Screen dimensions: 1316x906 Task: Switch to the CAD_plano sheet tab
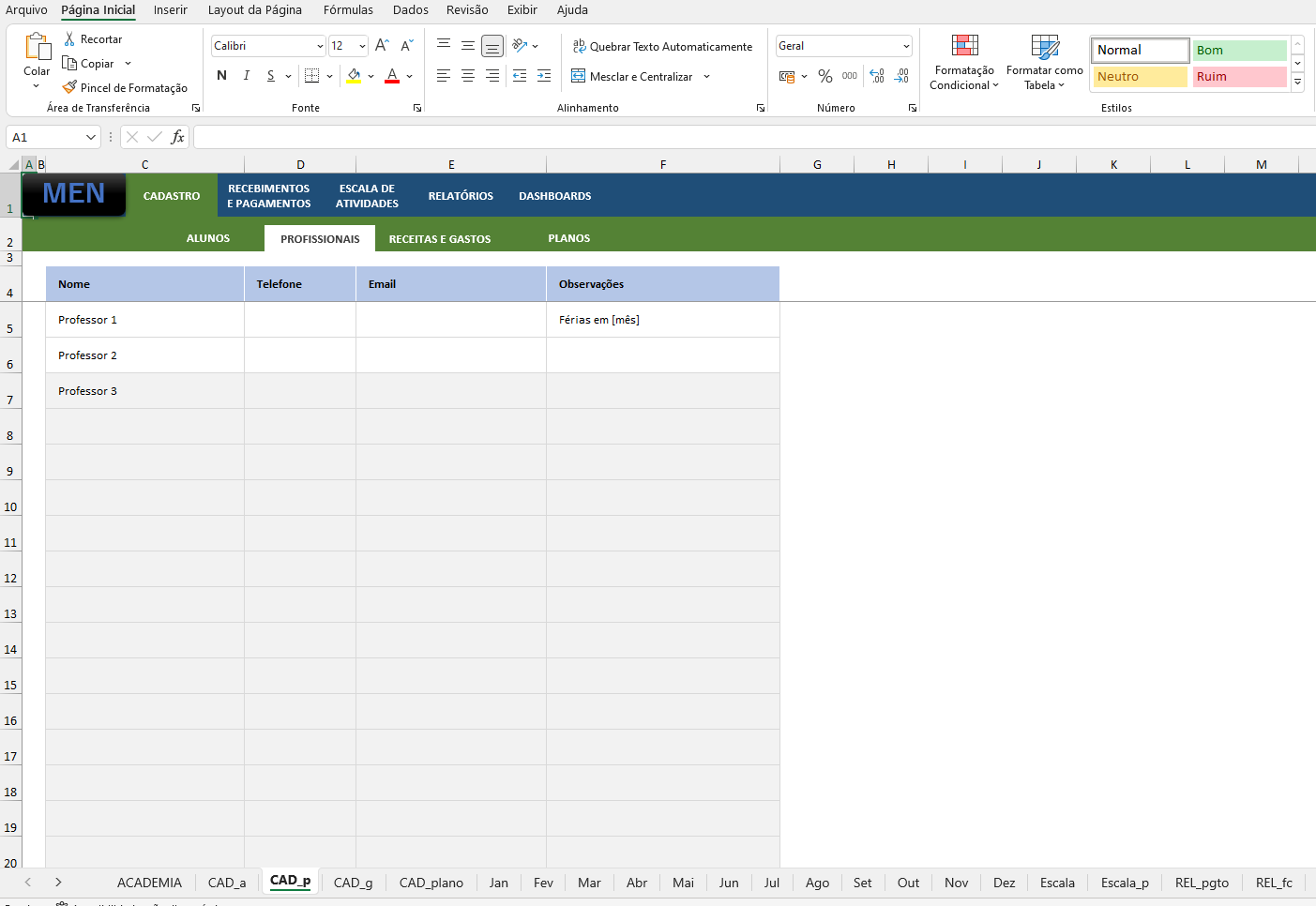click(x=431, y=883)
